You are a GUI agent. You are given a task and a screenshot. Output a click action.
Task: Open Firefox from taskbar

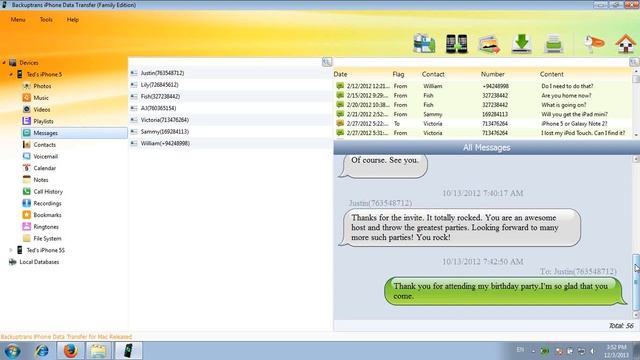click(70, 351)
